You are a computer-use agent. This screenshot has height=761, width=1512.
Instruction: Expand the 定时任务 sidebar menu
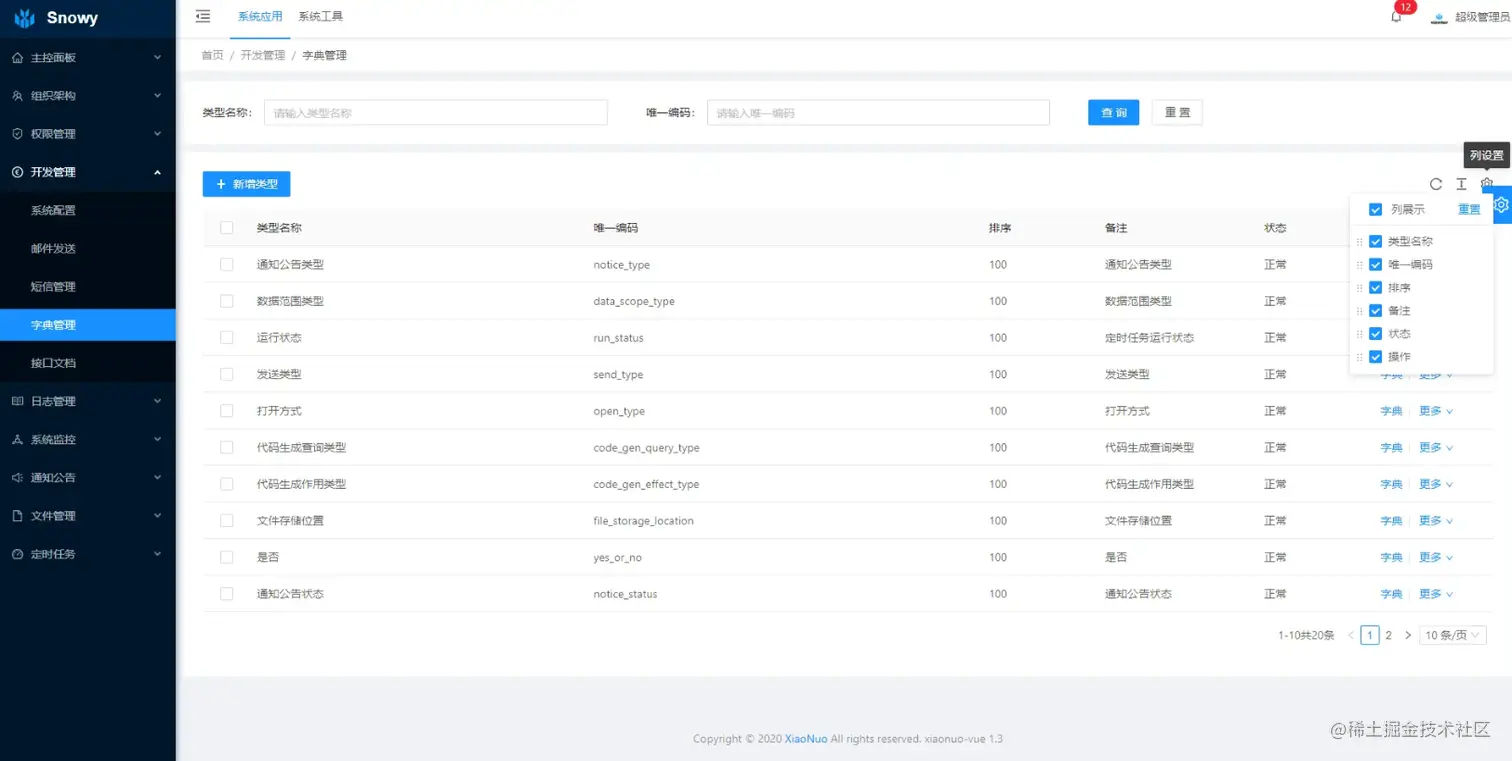[x=88, y=554]
